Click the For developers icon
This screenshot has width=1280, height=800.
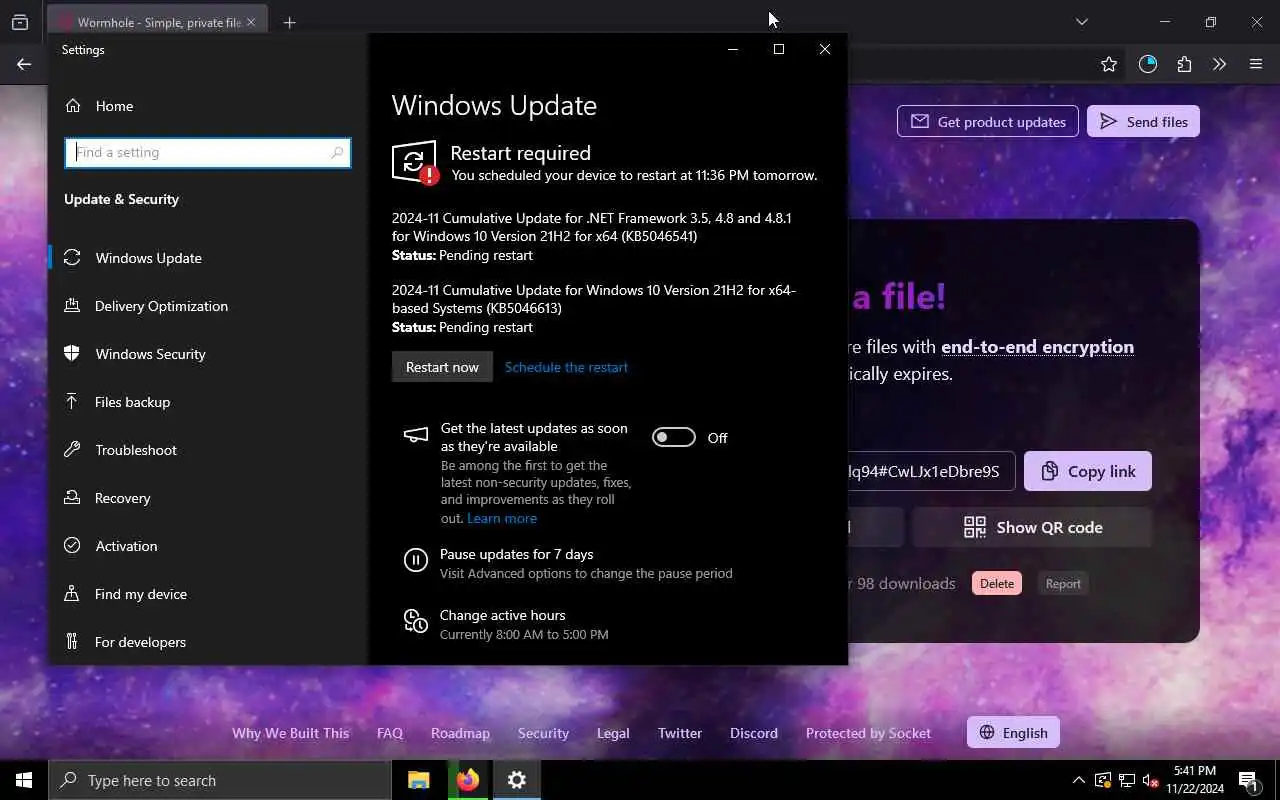(x=72, y=642)
